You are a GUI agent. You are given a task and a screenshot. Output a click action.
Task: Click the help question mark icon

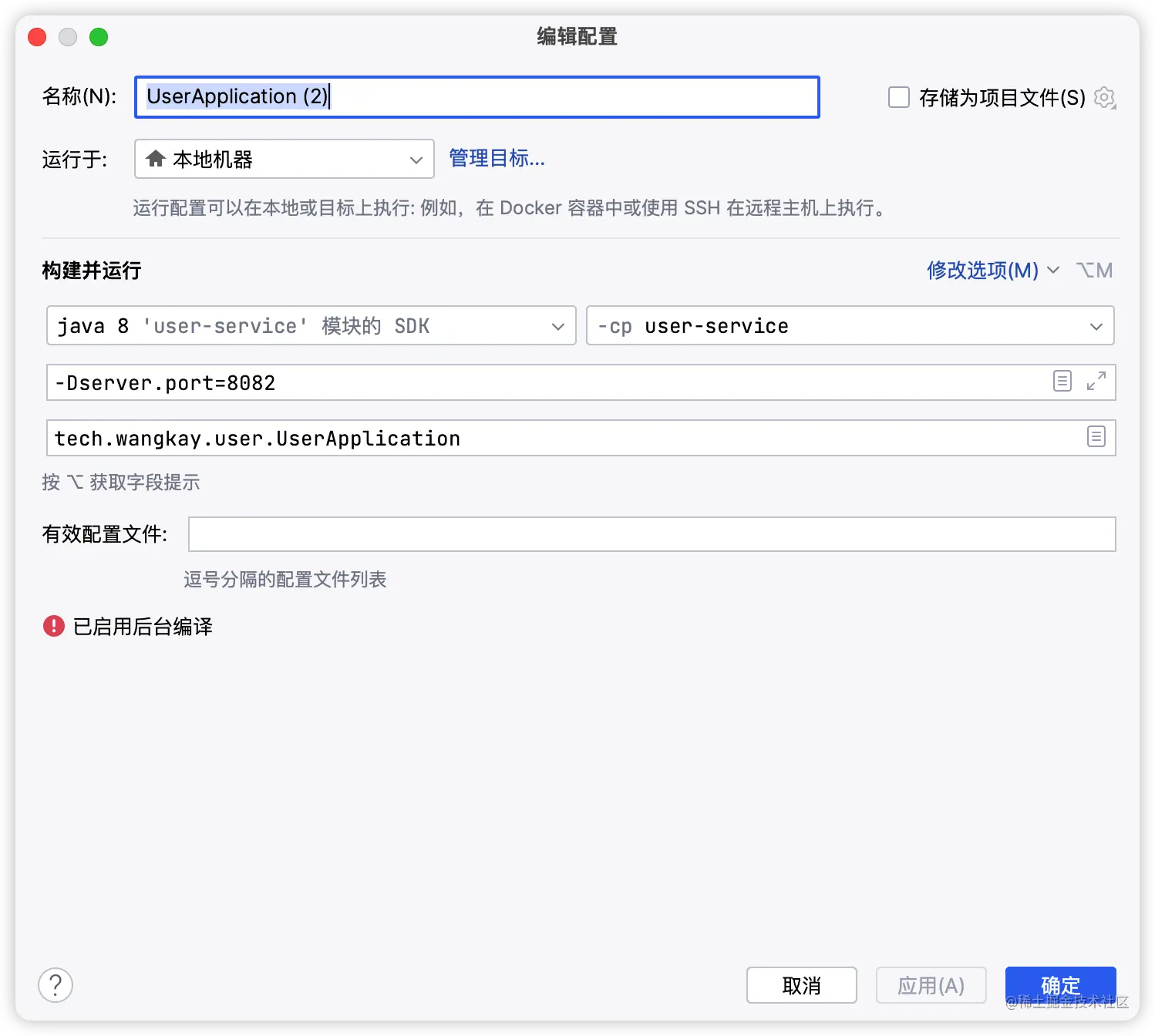pos(56,985)
